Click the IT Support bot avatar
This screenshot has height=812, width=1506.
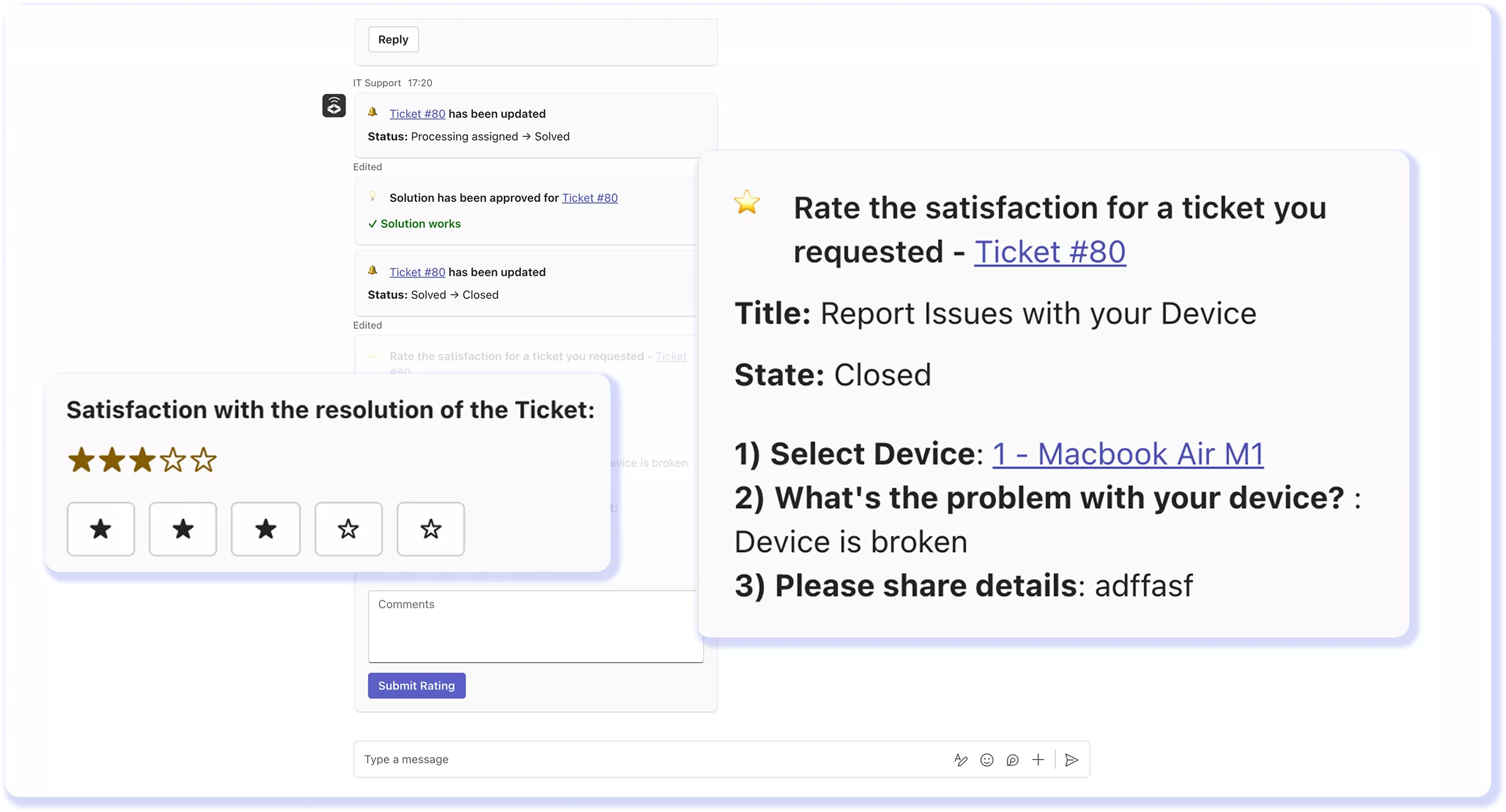(x=334, y=105)
